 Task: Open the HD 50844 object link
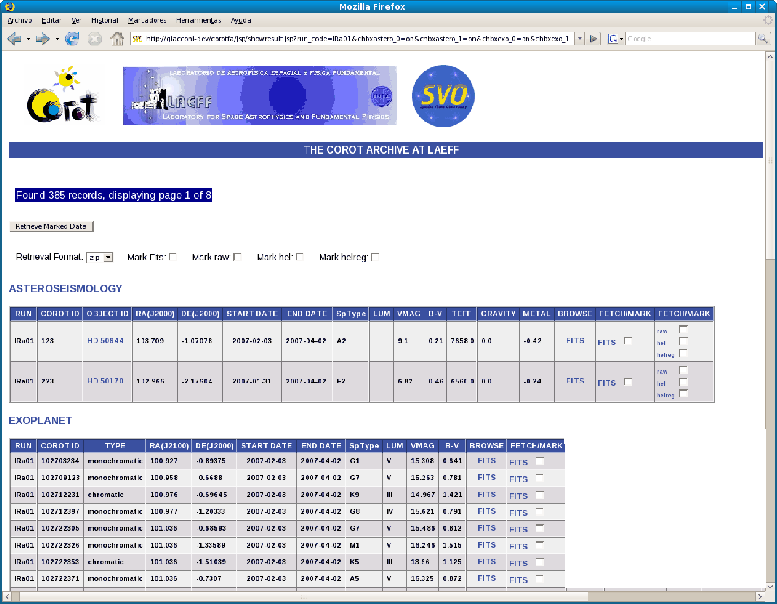pyautogui.click(x=105, y=341)
